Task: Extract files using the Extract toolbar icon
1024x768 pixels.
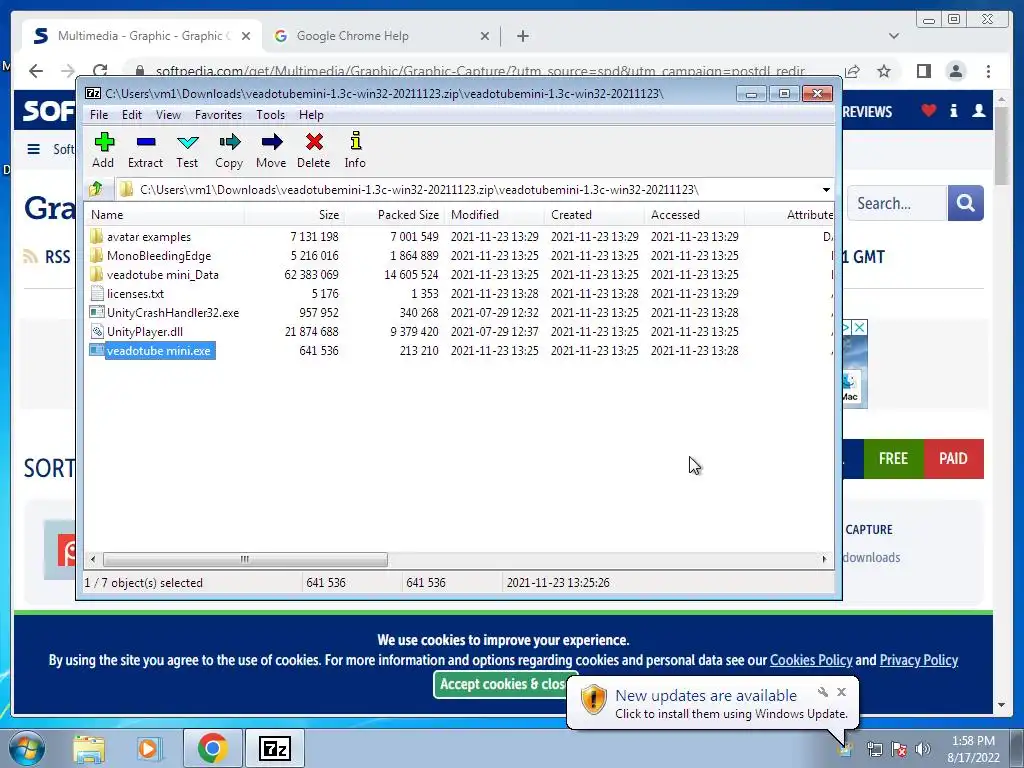Action: pos(145,150)
